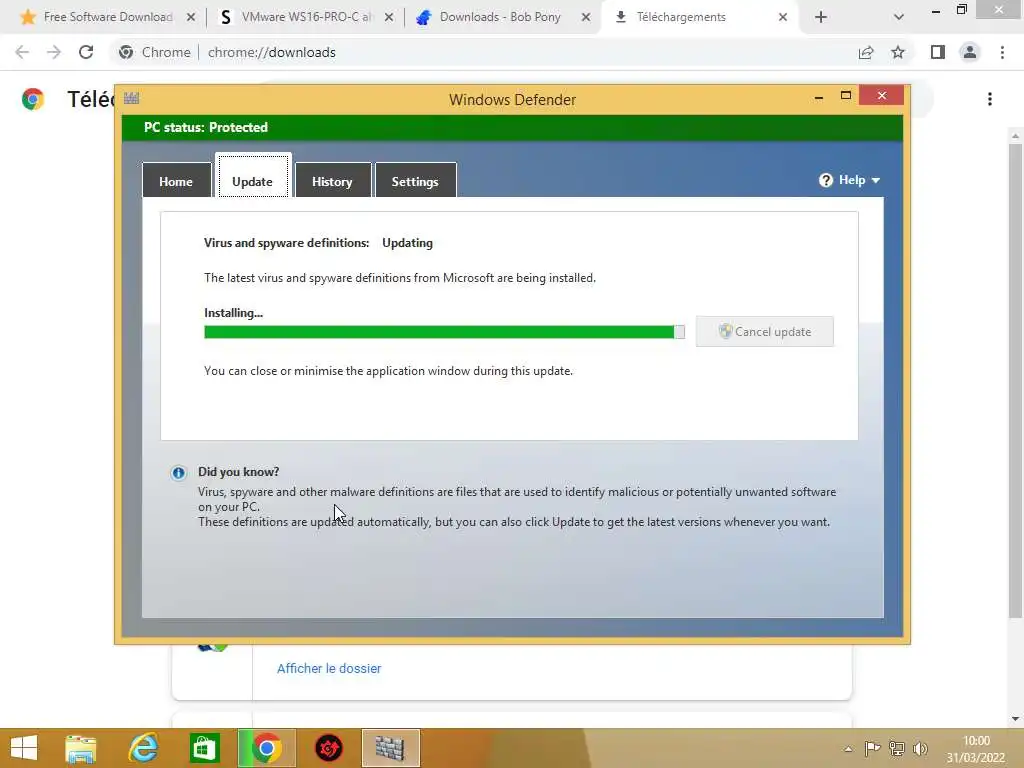The height and width of the screenshot is (768, 1024).
Task: Bookmark this page with the star icon
Action: [x=898, y=52]
